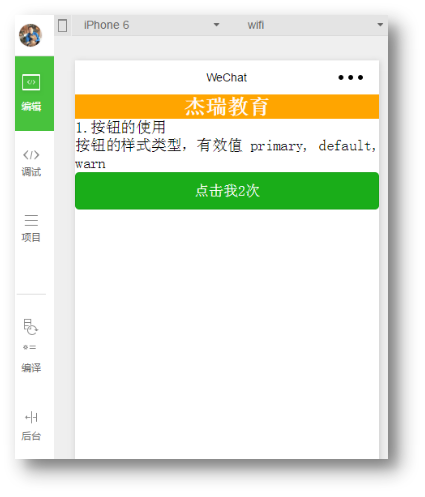
Task: Click the dropdown arrow next to wifi
Action: pos(380,25)
